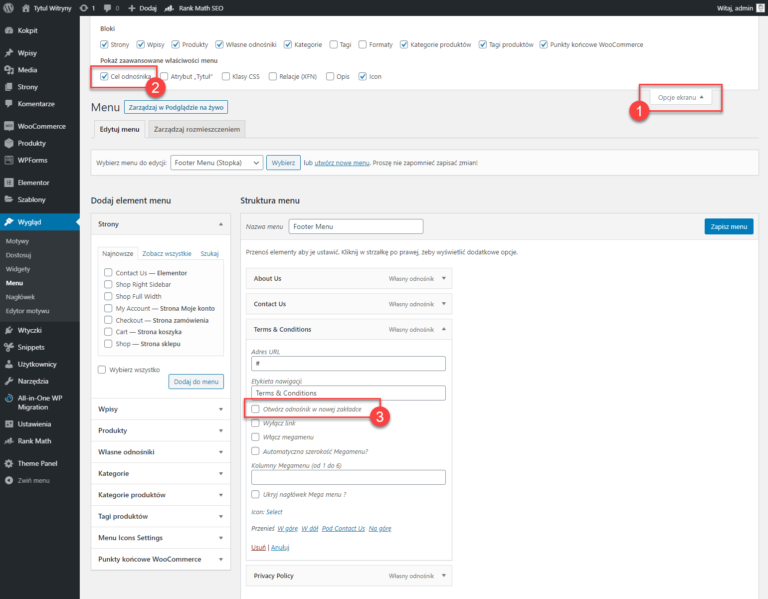Switch to the 'Zarządzaj rozmieszczeniem' tab
Screen dimensions: 768x599
click(196, 129)
